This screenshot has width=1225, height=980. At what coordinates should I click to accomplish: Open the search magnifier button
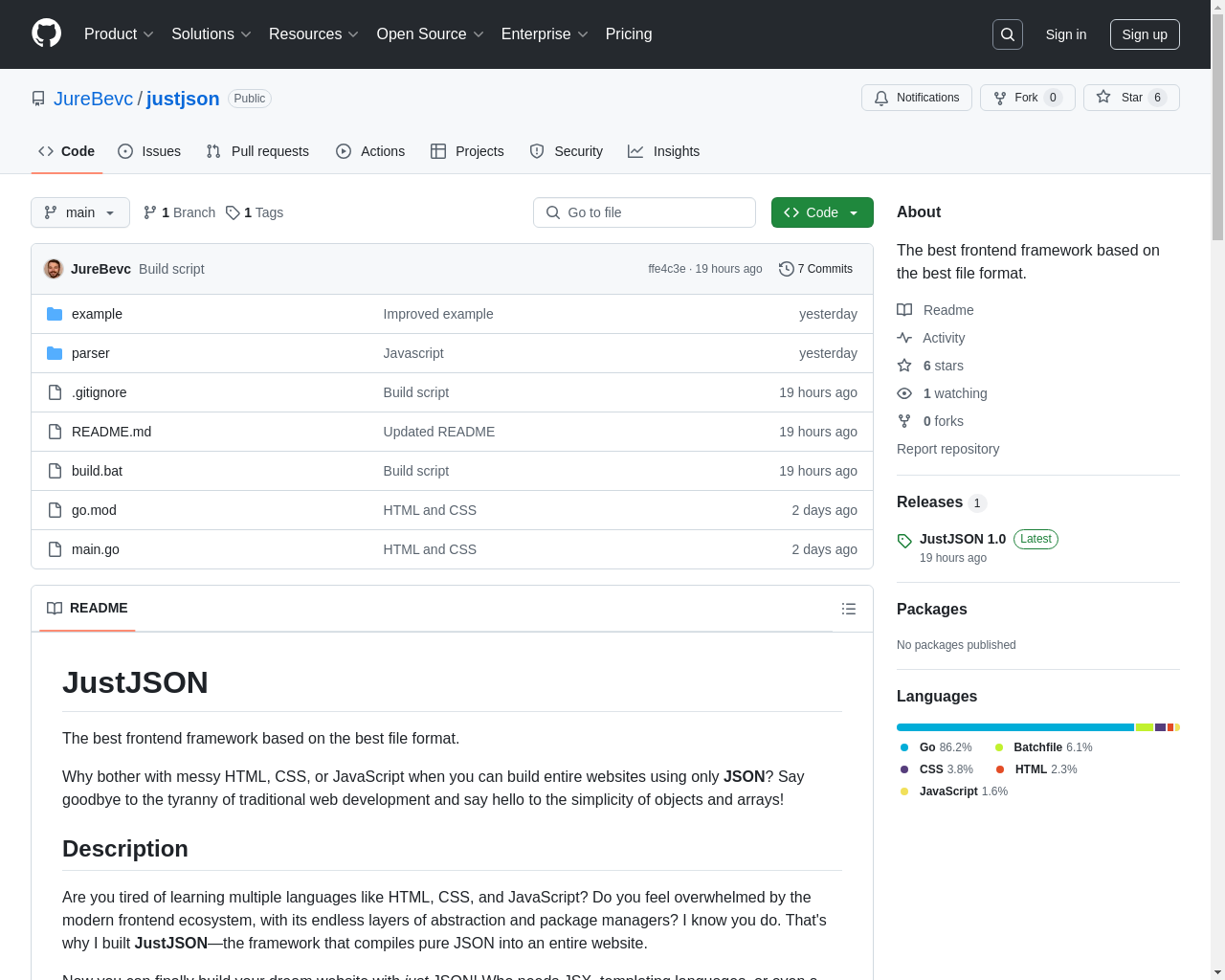1008,34
